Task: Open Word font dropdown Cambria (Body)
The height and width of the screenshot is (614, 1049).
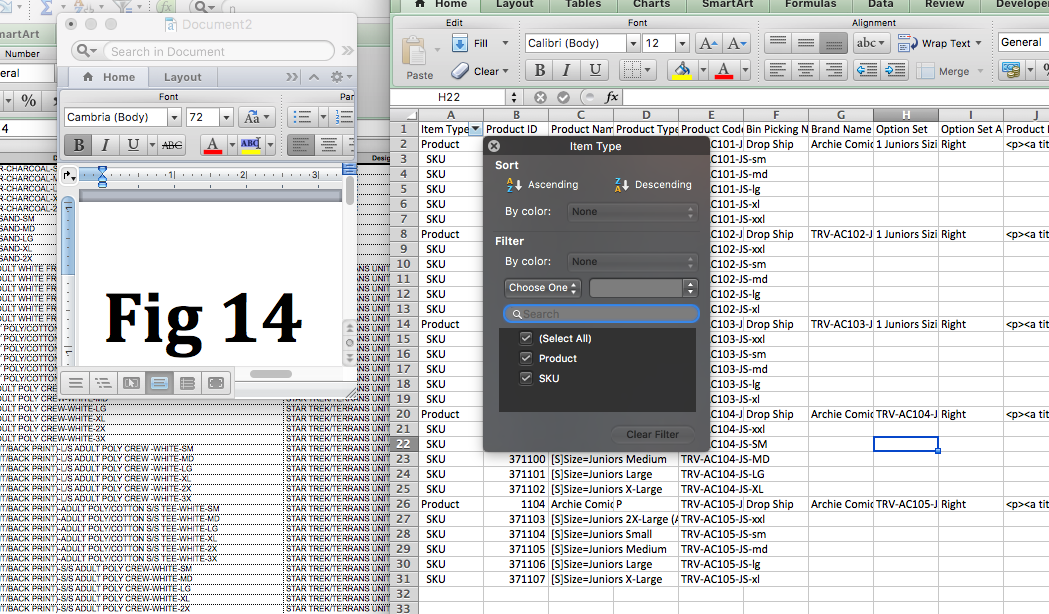Action: coord(175,118)
